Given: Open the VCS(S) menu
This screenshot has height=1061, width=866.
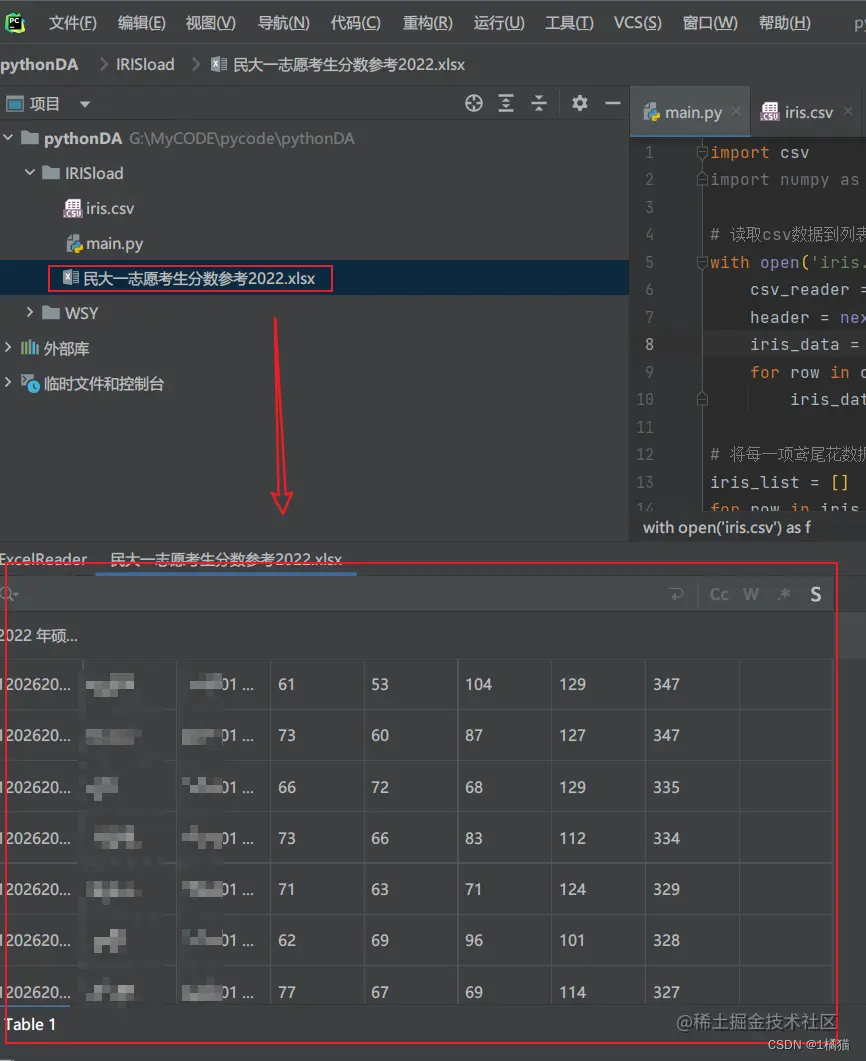Looking at the screenshot, I should [637, 24].
